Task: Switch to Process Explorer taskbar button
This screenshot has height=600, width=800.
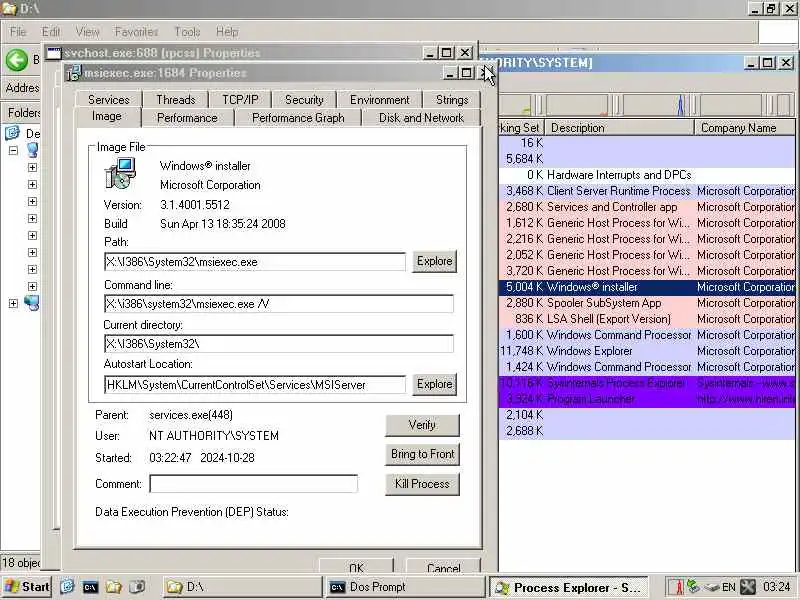Action: click(x=568, y=588)
